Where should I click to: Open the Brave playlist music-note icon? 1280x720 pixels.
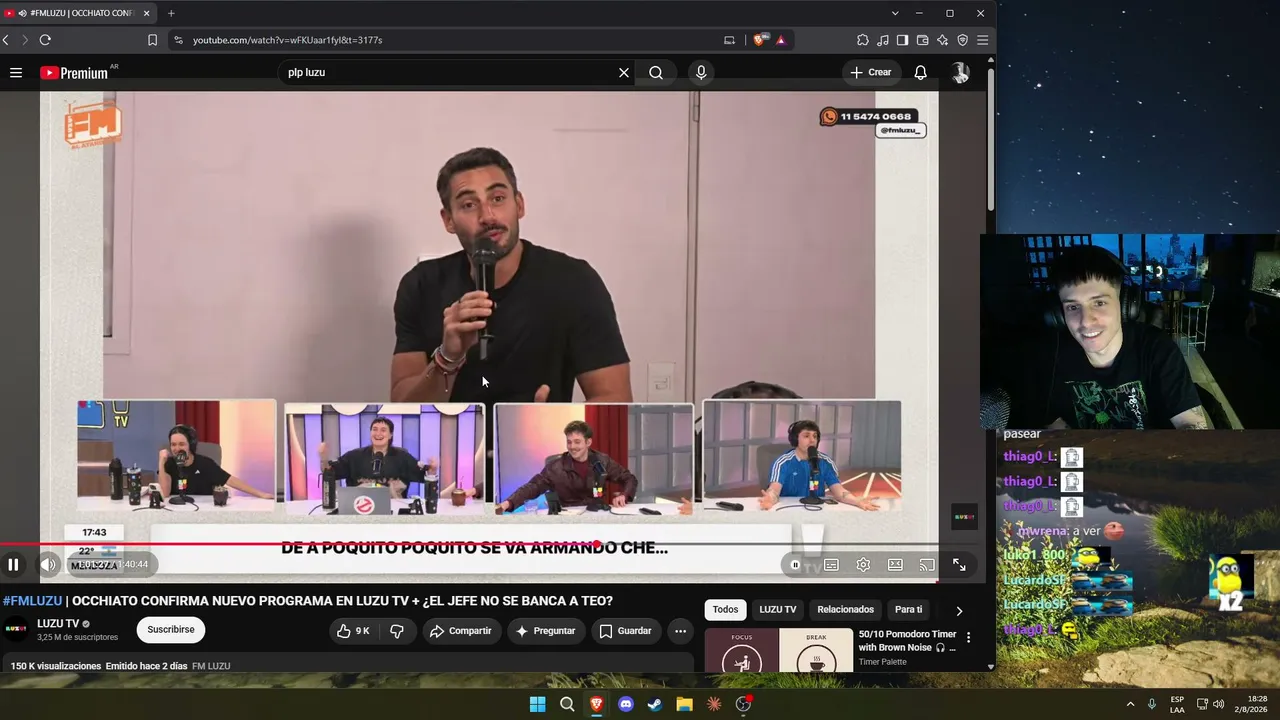click(883, 40)
